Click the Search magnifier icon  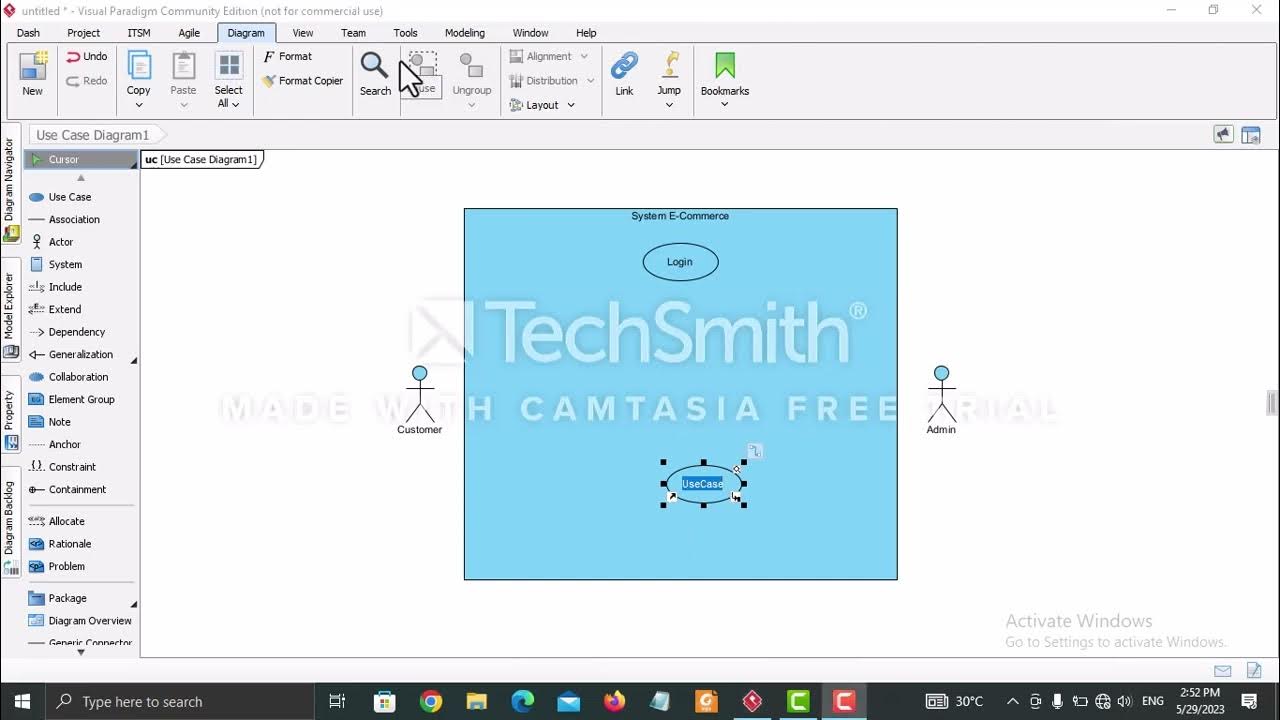(x=375, y=66)
